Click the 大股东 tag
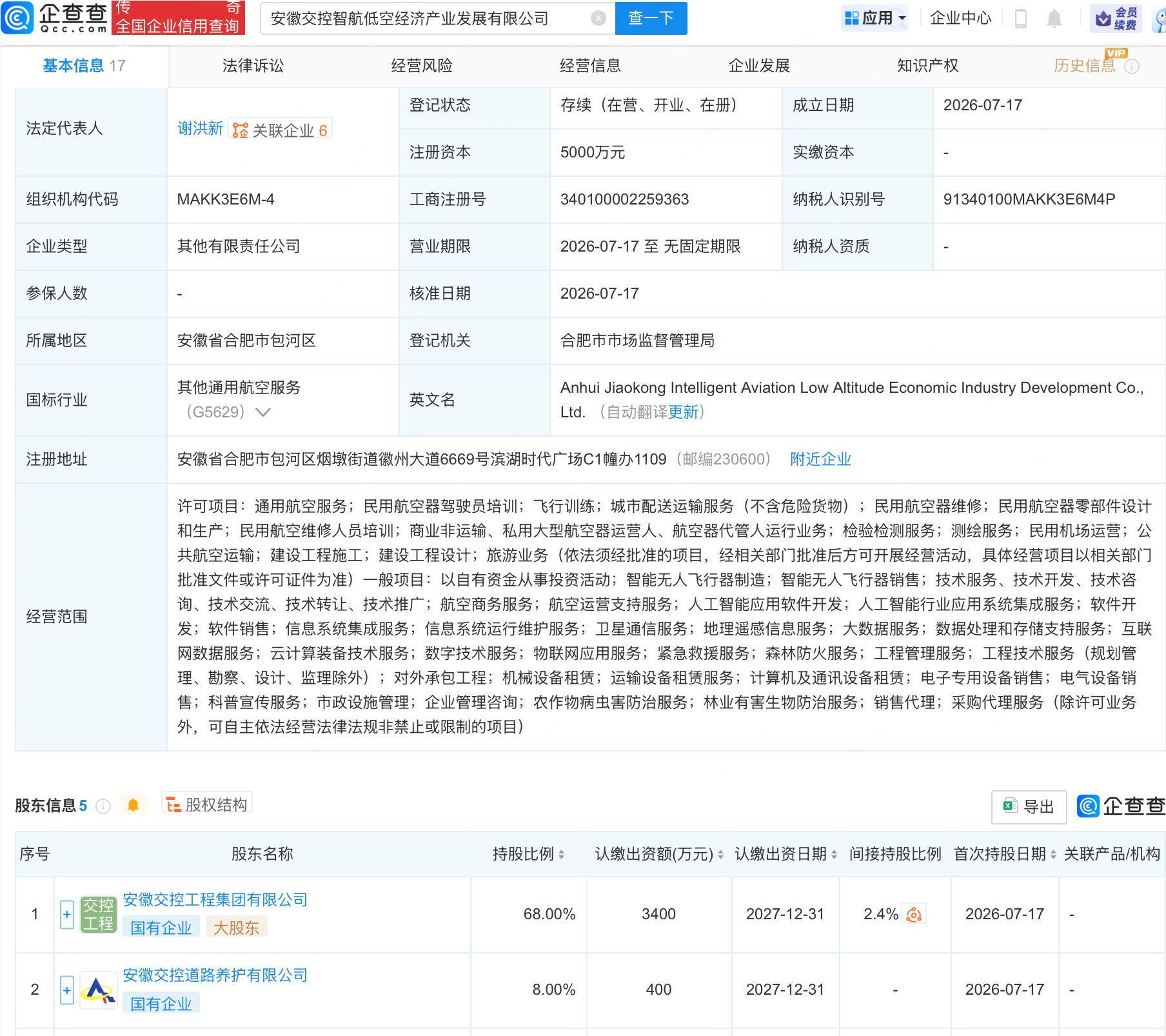Image resolution: width=1166 pixels, height=1036 pixels. pos(236,928)
